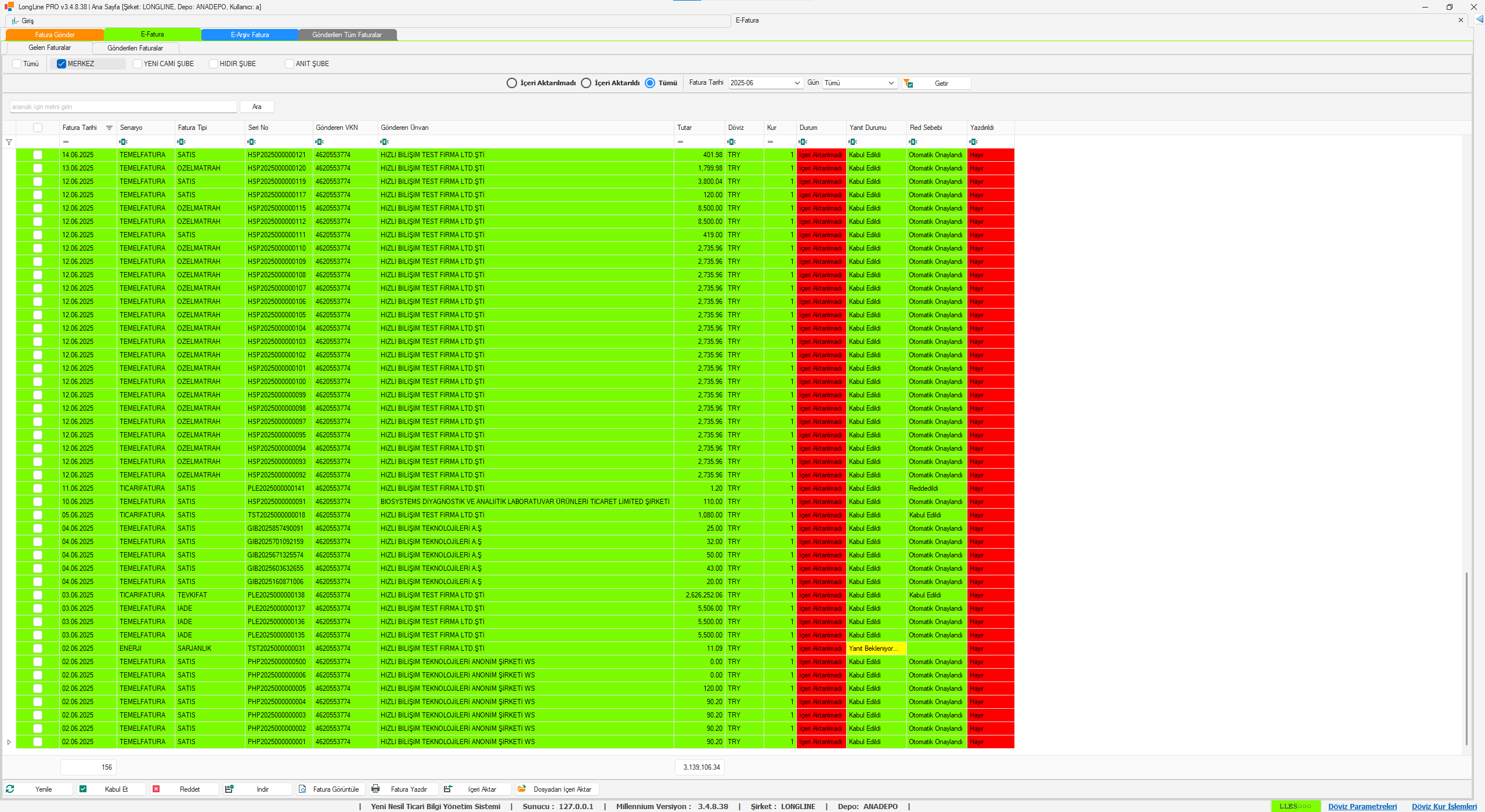Click the vertical scrollbar of the grid

(1466, 658)
